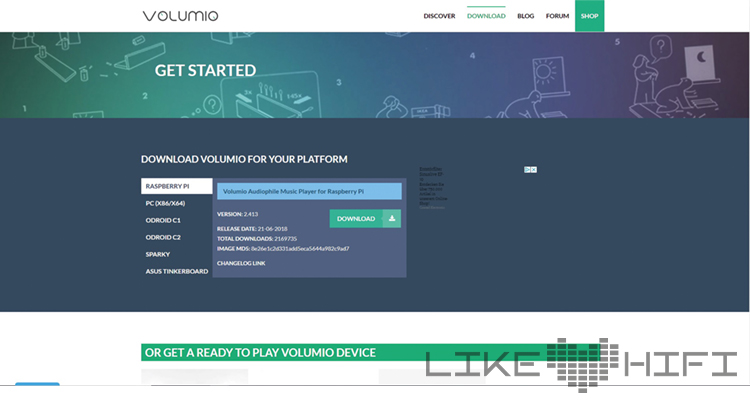Click the Version 2.413 text

237,214
